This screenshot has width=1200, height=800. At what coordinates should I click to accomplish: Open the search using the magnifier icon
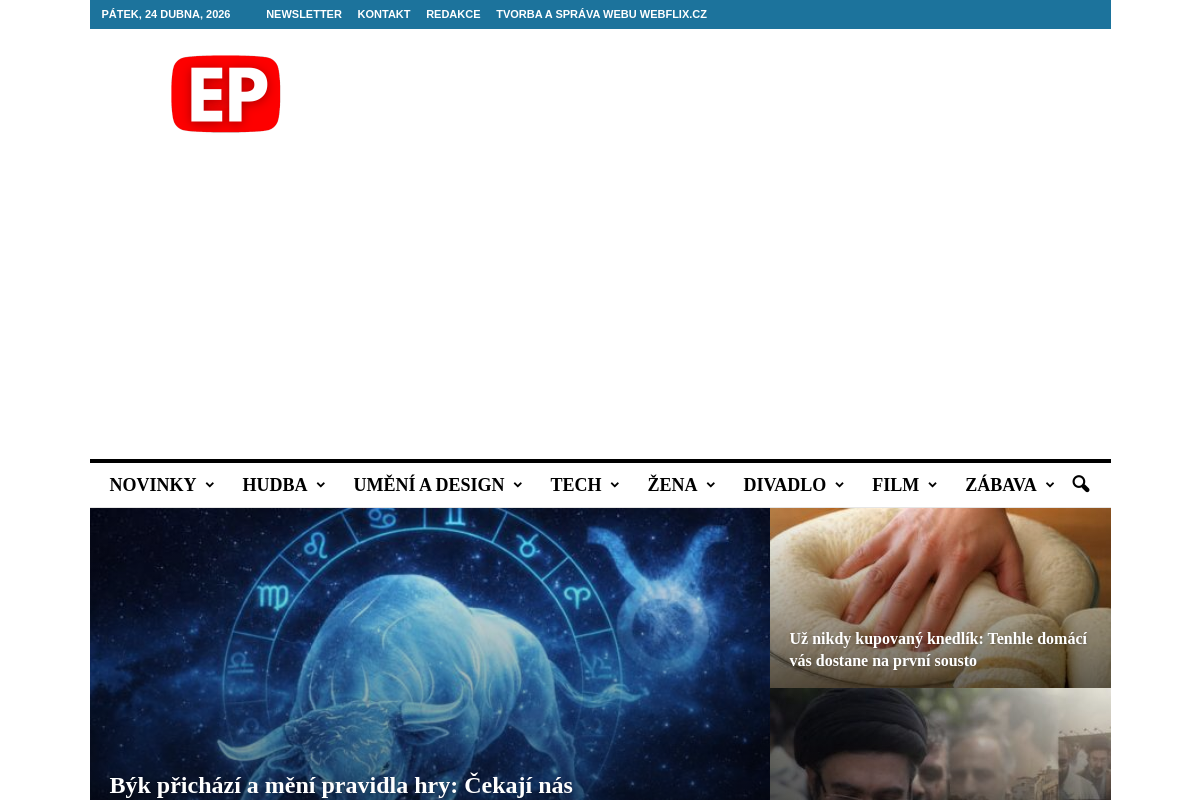point(1080,485)
